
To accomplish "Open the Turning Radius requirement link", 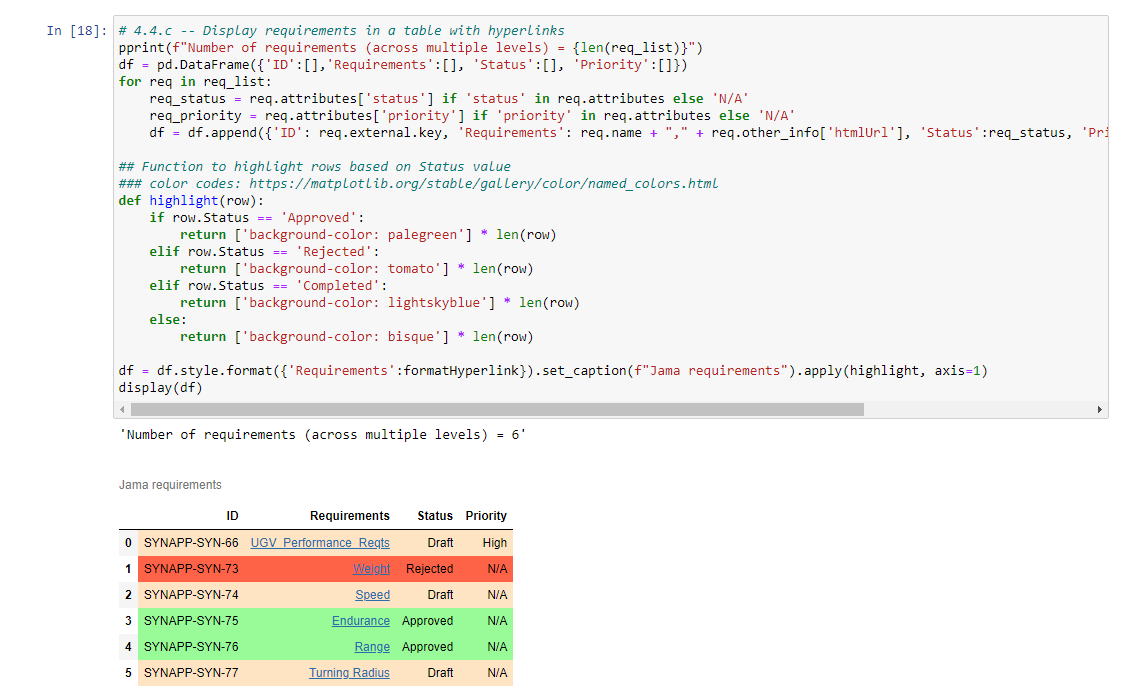I will (x=349, y=672).
